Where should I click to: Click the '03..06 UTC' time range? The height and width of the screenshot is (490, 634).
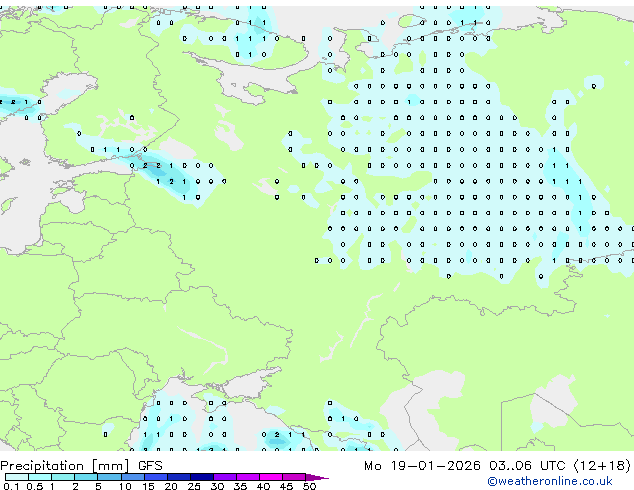(x=527, y=466)
